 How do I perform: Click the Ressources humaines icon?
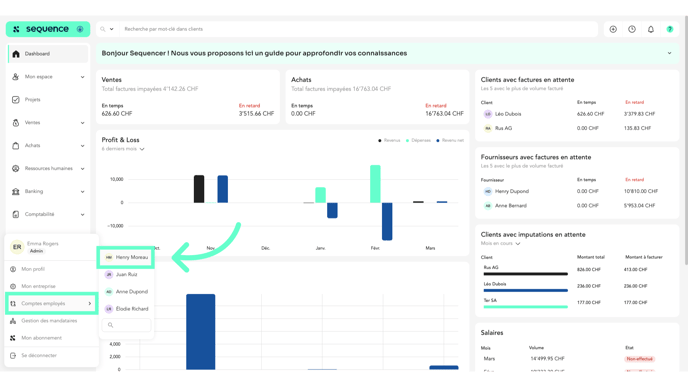(16, 168)
